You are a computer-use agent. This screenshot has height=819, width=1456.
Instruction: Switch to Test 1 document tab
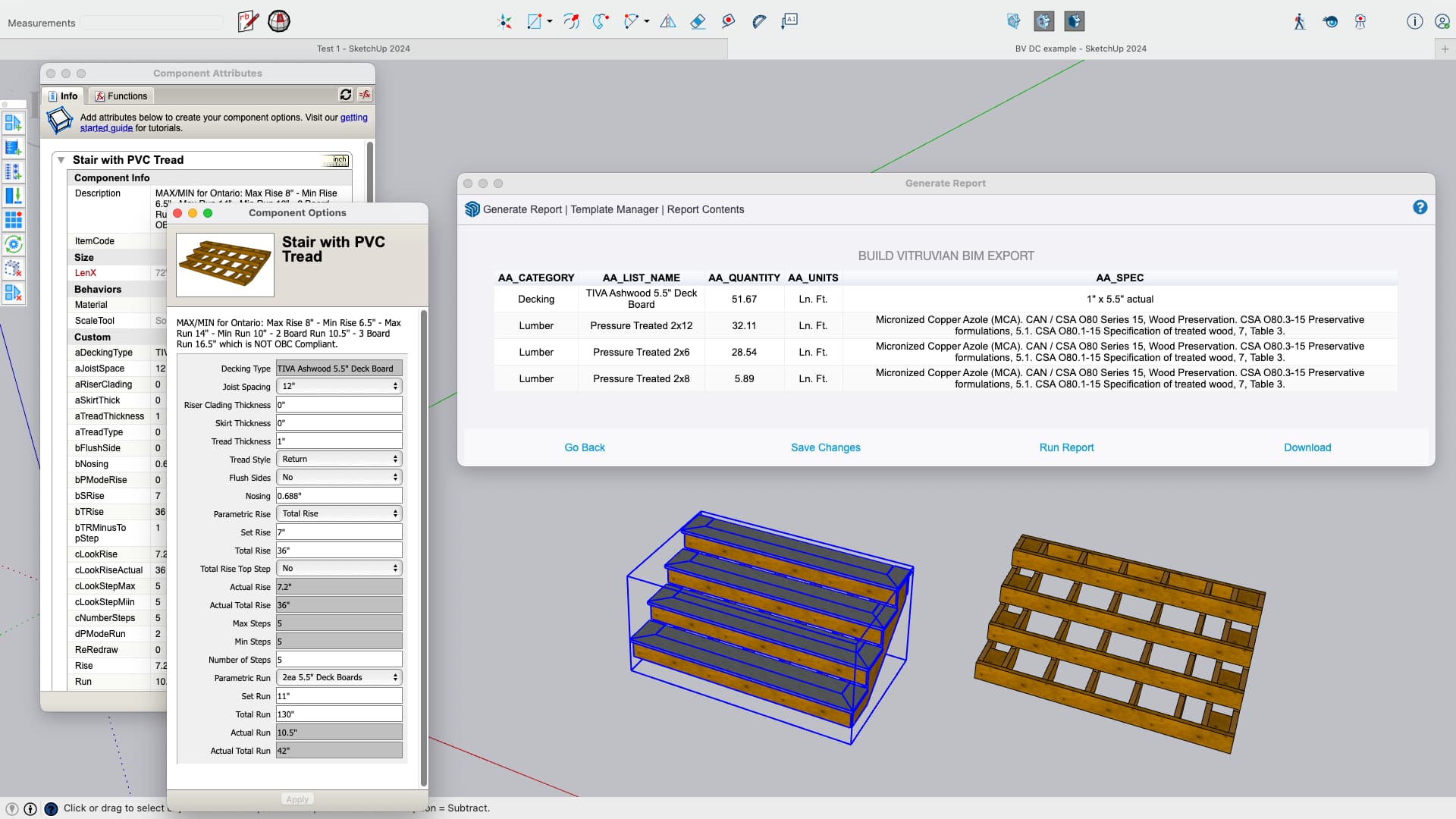click(x=363, y=49)
